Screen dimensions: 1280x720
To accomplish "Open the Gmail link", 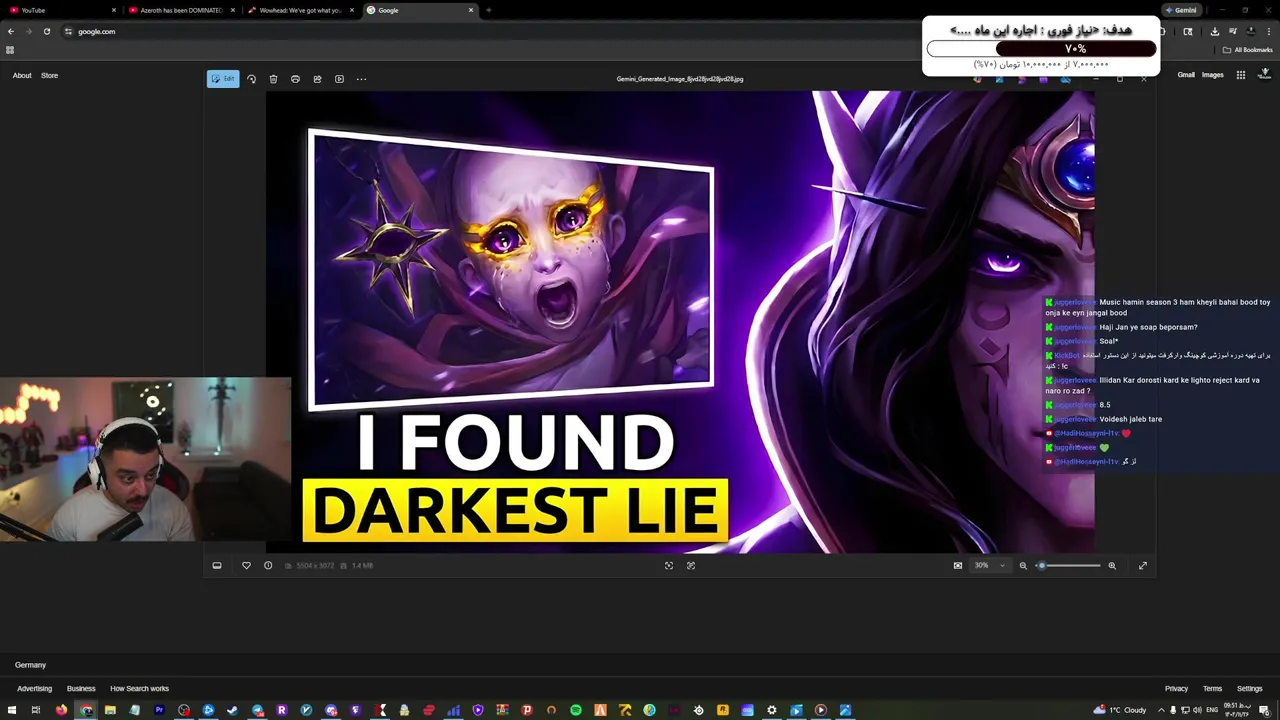I will [1186, 75].
